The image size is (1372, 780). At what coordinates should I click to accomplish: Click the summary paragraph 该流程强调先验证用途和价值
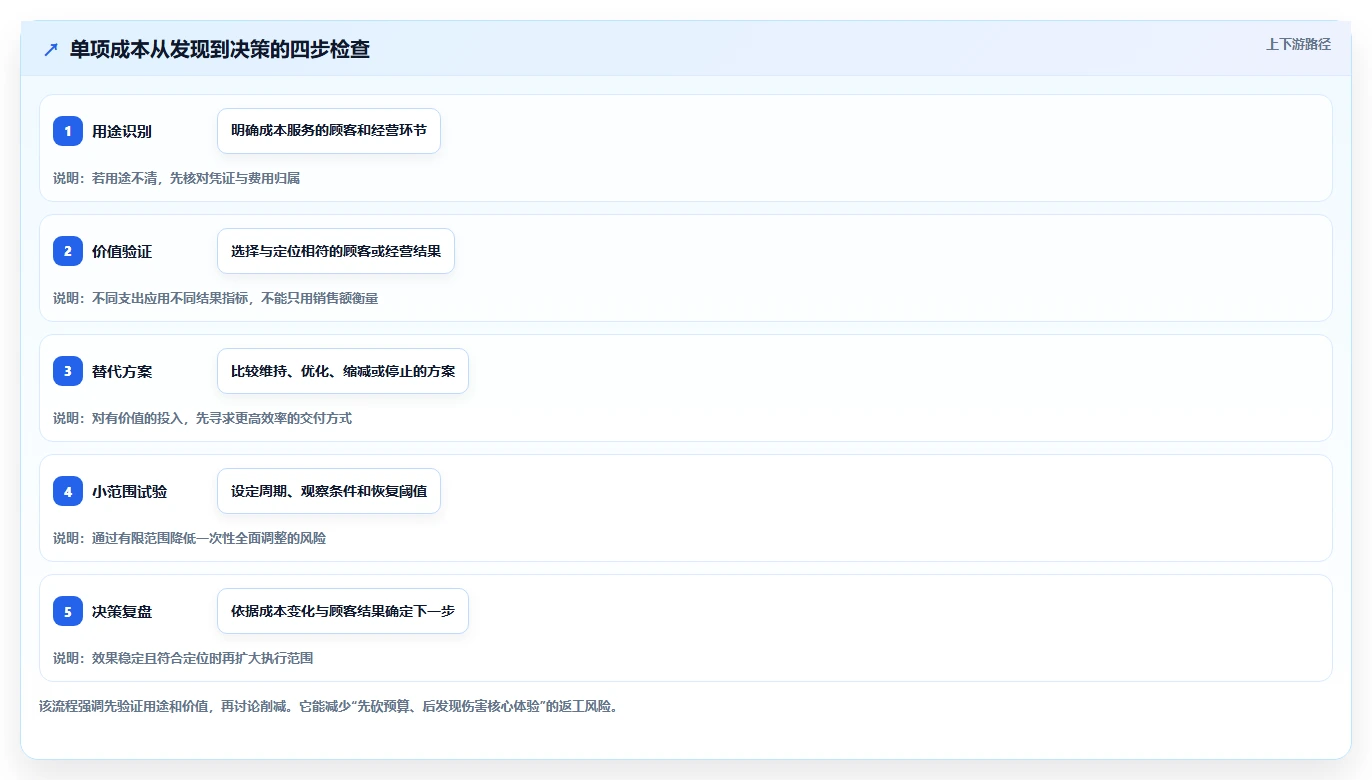click(329, 706)
